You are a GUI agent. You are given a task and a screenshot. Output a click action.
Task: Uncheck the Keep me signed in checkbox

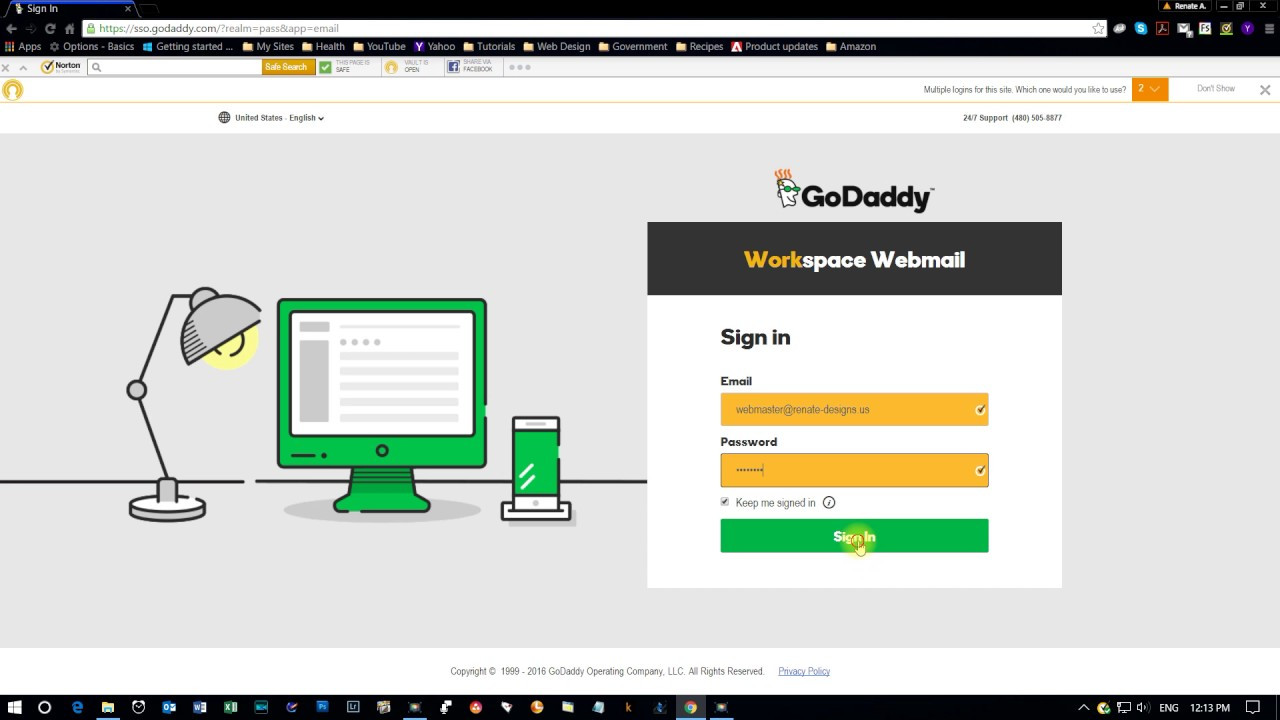click(x=724, y=502)
